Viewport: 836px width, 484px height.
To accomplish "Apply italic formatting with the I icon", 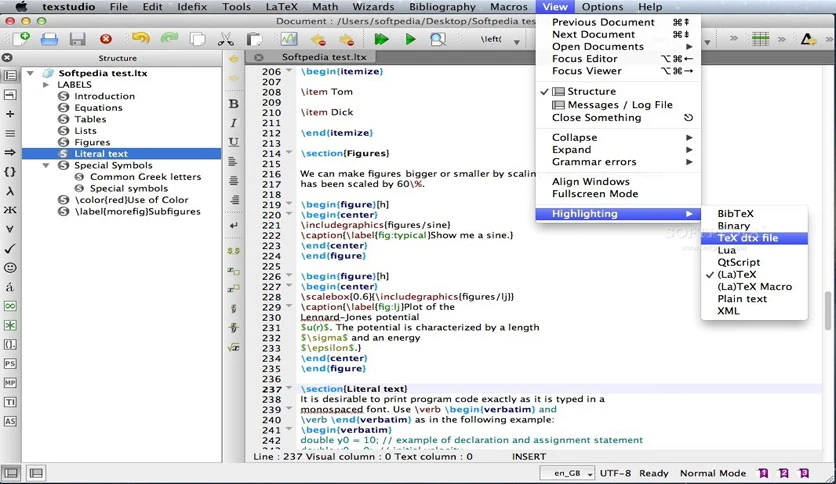I will pyautogui.click(x=234, y=123).
